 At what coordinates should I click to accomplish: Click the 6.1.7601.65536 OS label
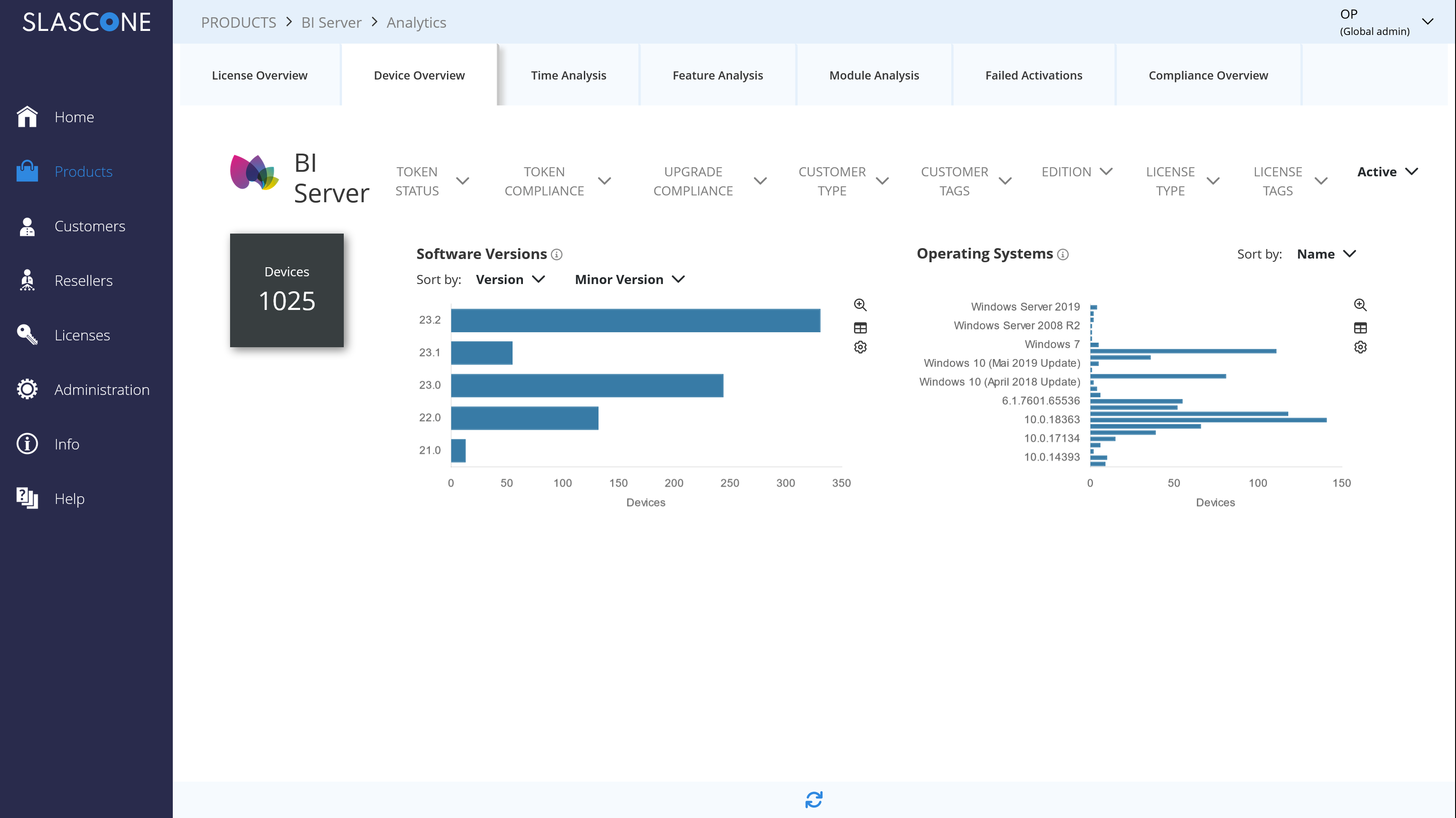[x=1040, y=400]
